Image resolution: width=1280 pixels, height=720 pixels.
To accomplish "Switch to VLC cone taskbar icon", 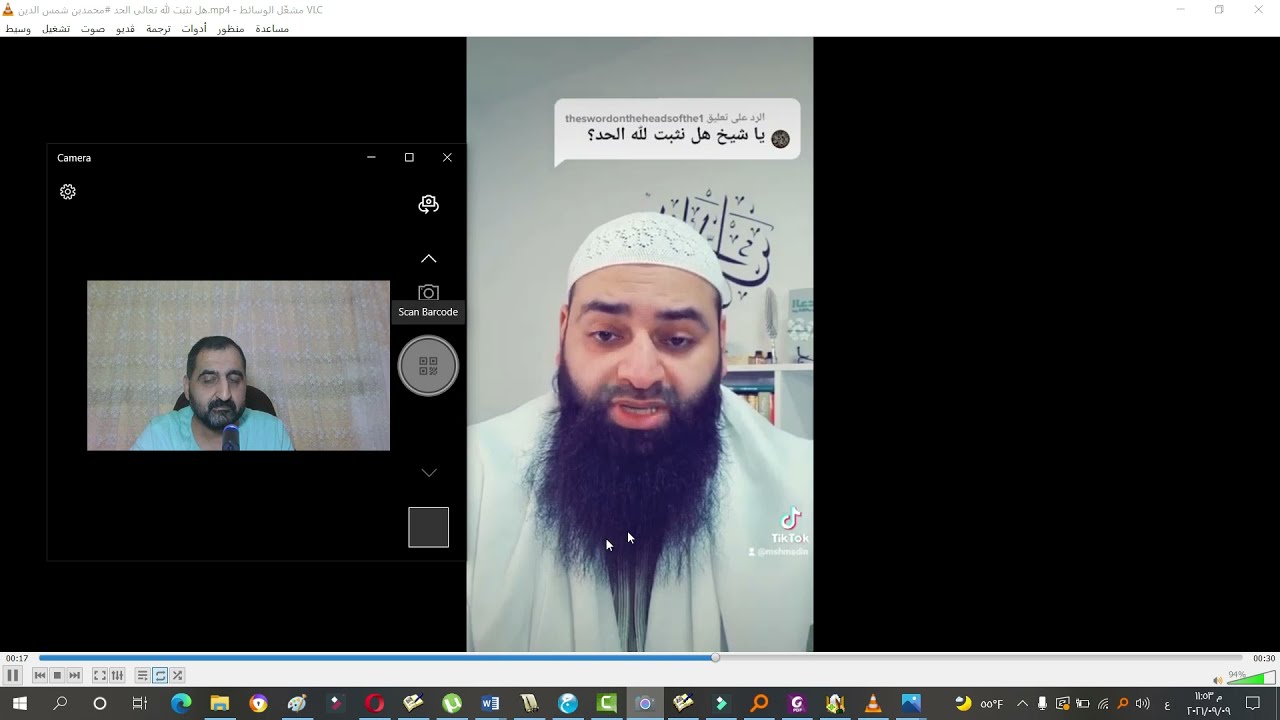I will (x=873, y=704).
